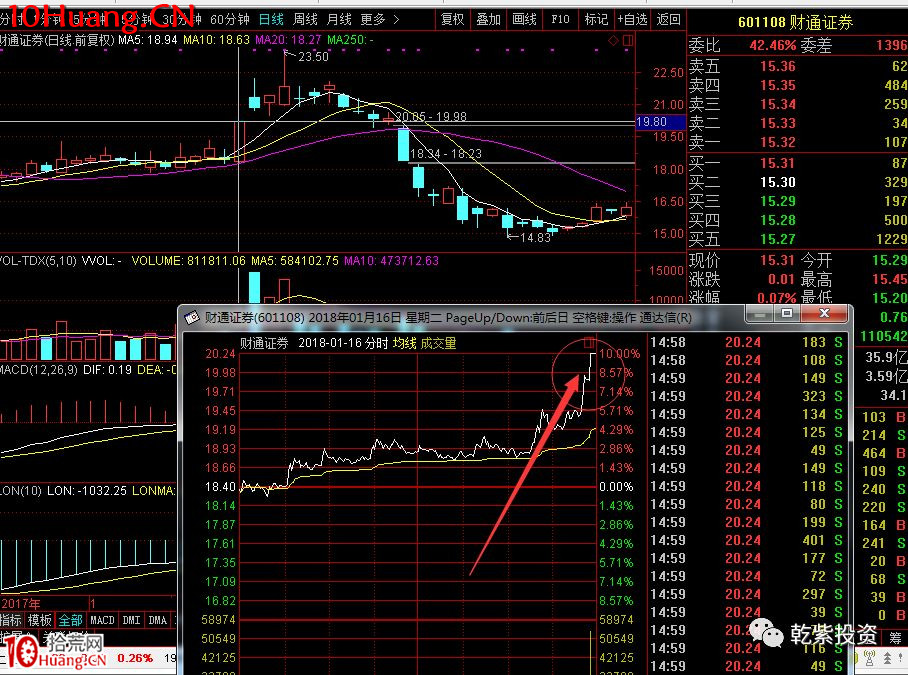The height and width of the screenshot is (675, 908).
Task: Close the intraday popup window
Action: click(824, 315)
